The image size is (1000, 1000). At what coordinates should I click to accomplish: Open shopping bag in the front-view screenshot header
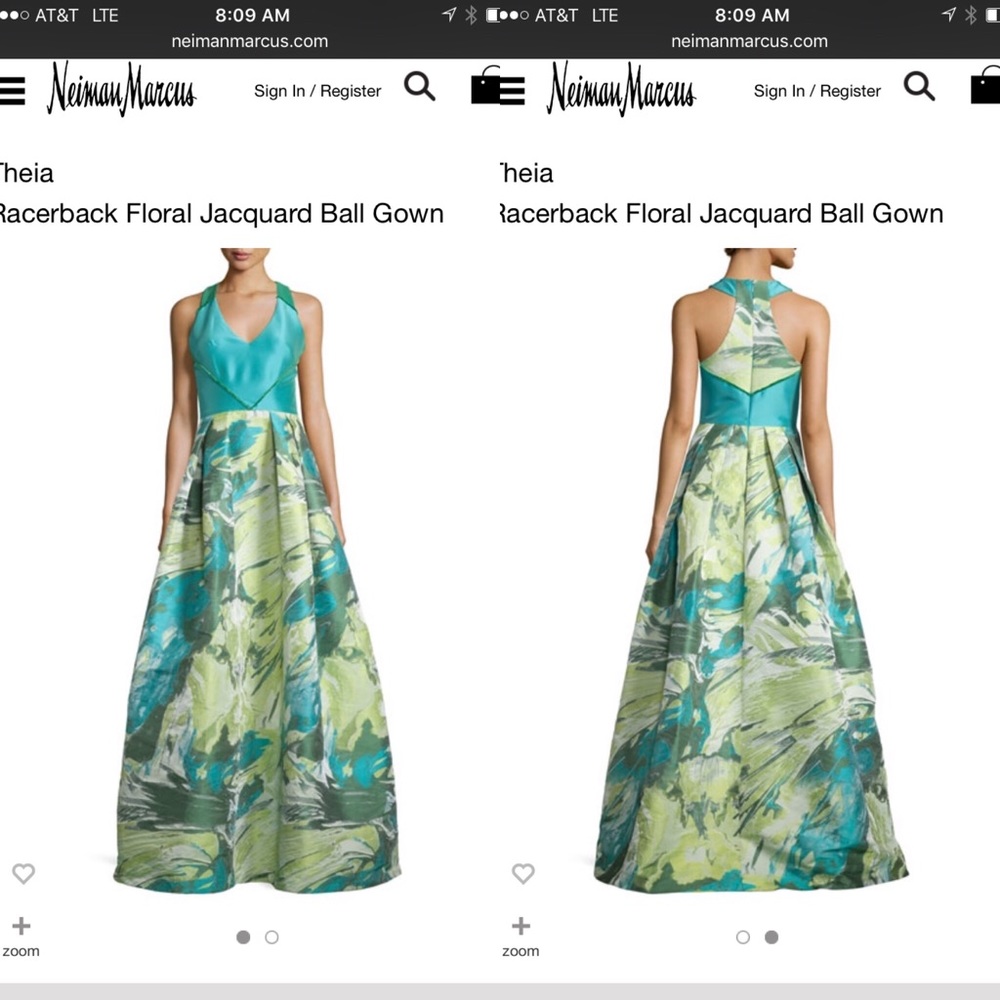[x=485, y=86]
